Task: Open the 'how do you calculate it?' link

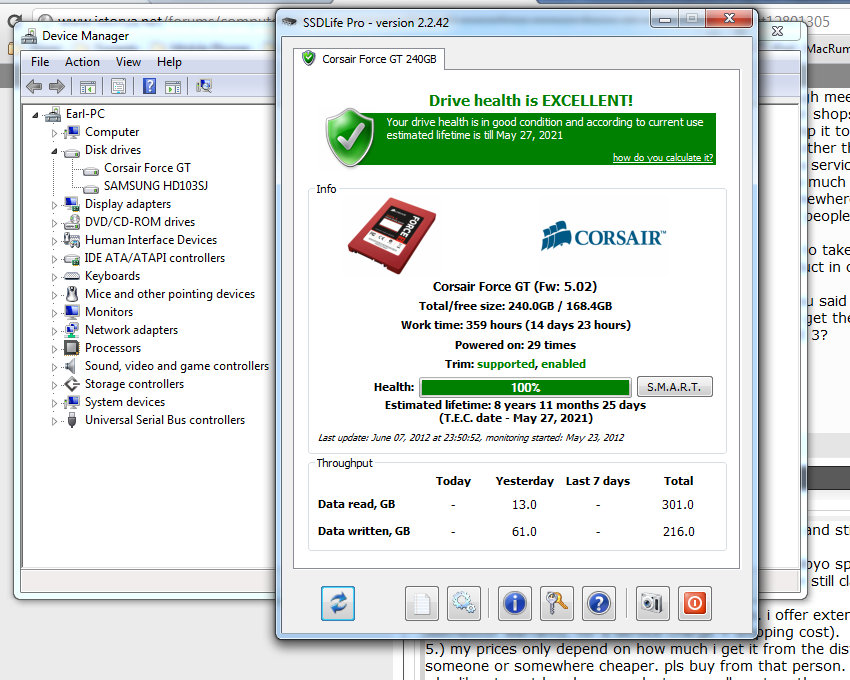Action: [662, 157]
